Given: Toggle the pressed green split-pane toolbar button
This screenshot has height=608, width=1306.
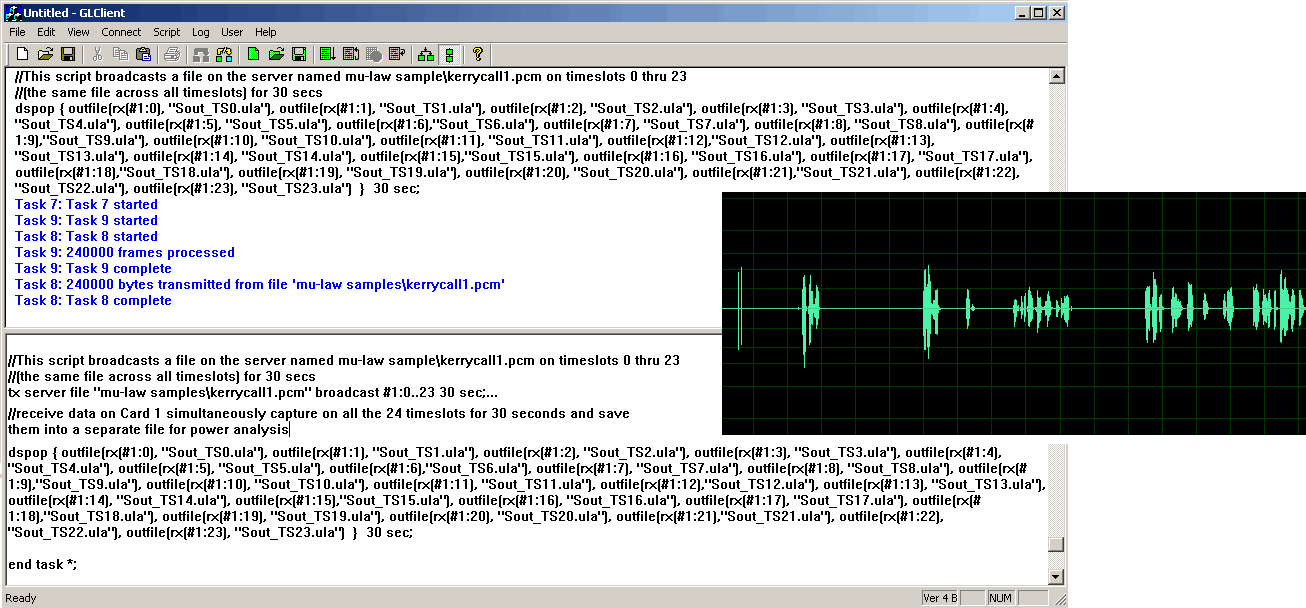Looking at the screenshot, I should pyautogui.click(x=449, y=53).
